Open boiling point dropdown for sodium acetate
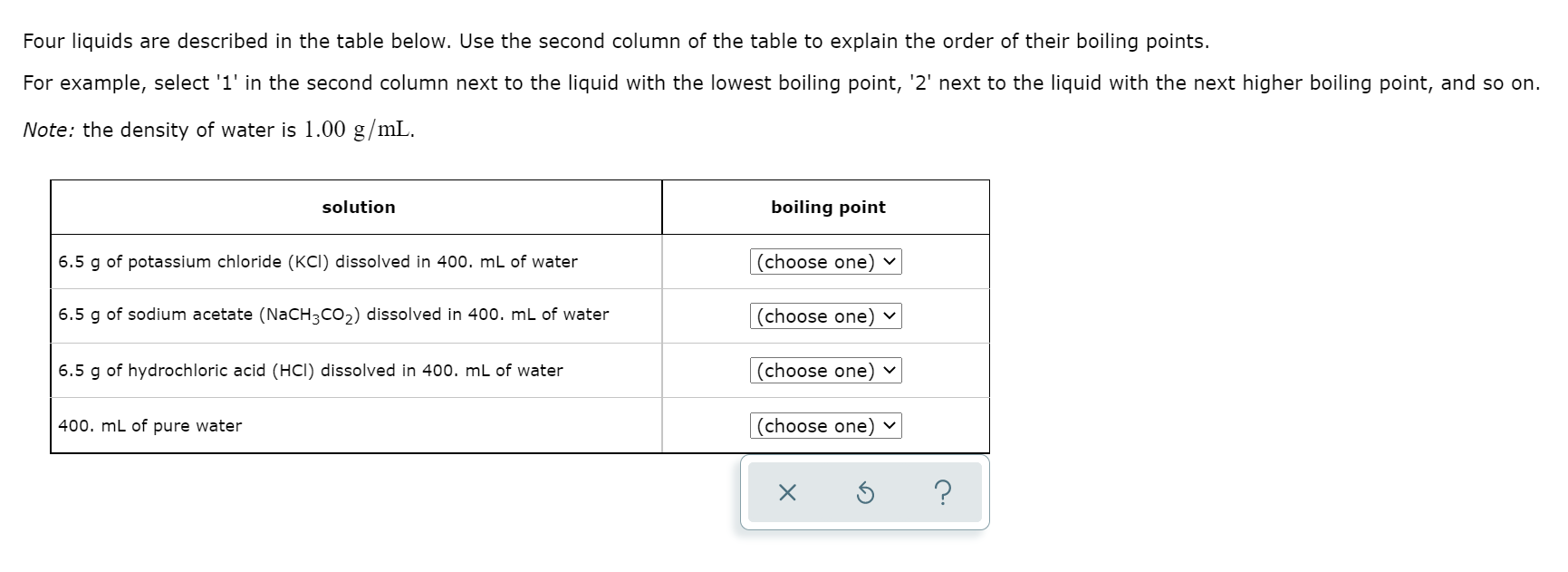 [825, 316]
